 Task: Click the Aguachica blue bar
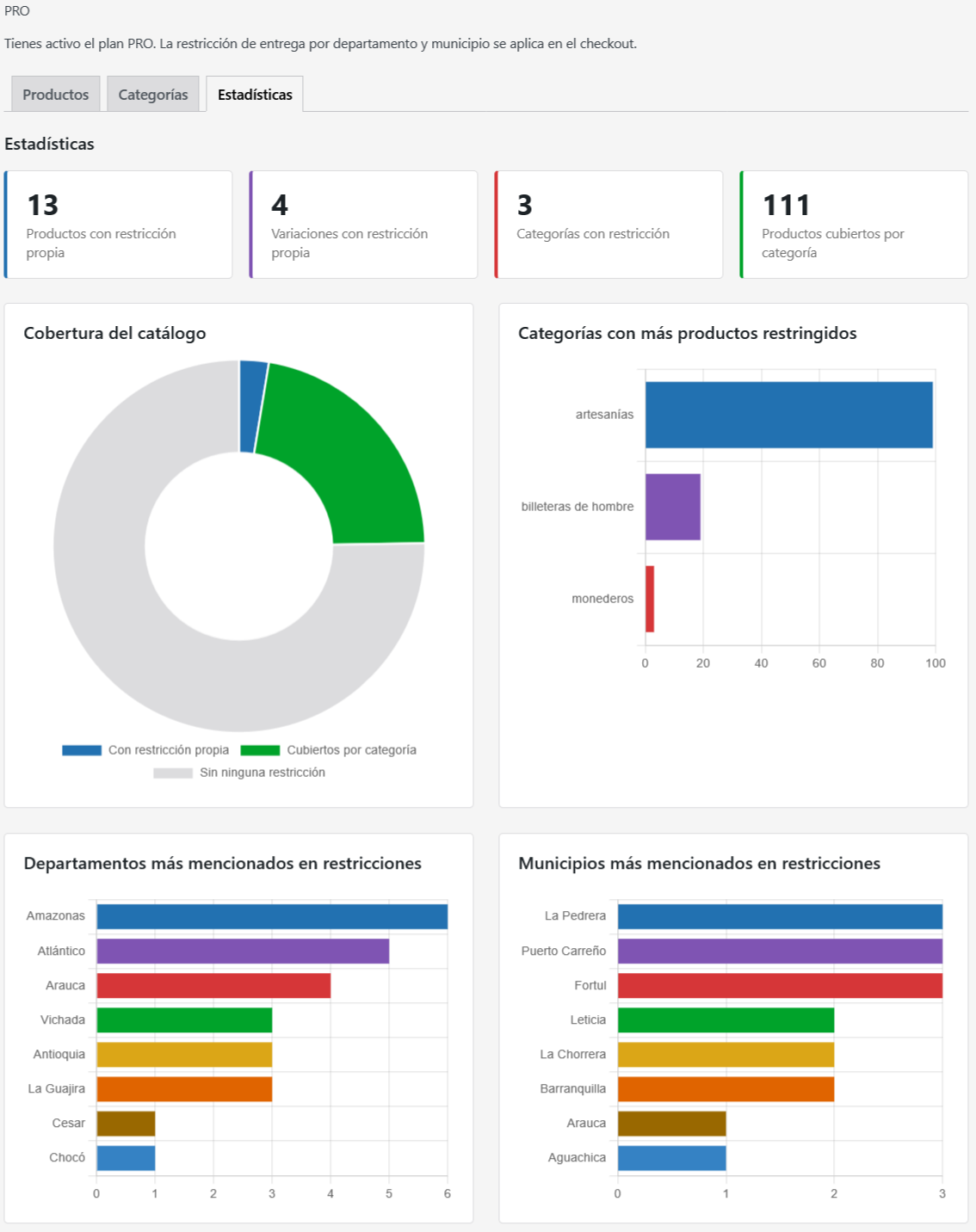pos(671,1158)
